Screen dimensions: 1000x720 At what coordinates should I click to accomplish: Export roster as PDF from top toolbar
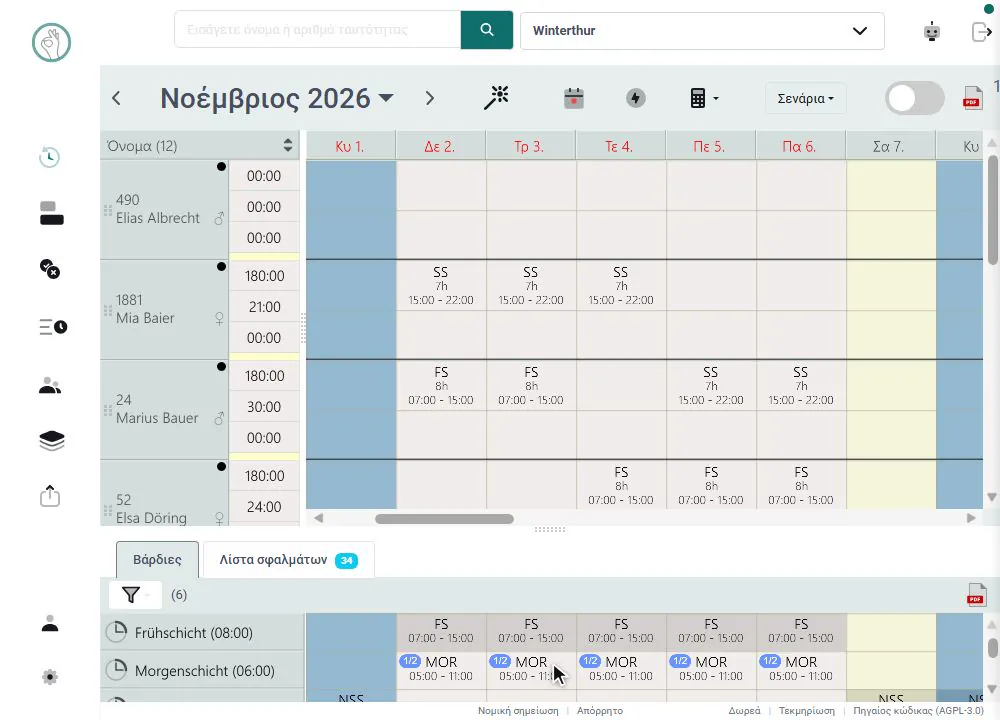(972, 98)
